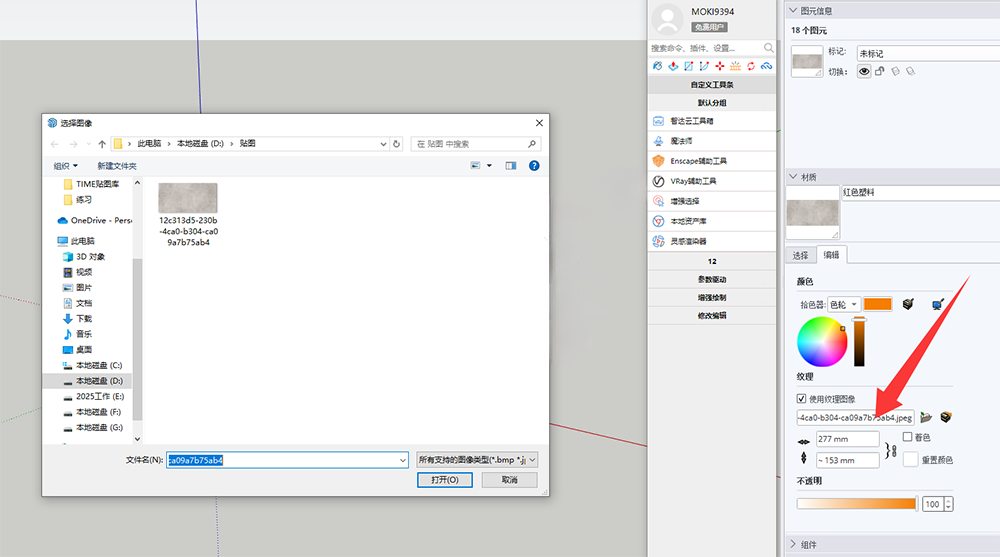
Task: Enable the 着色 colorize checkbox
Action: coord(907,437)
